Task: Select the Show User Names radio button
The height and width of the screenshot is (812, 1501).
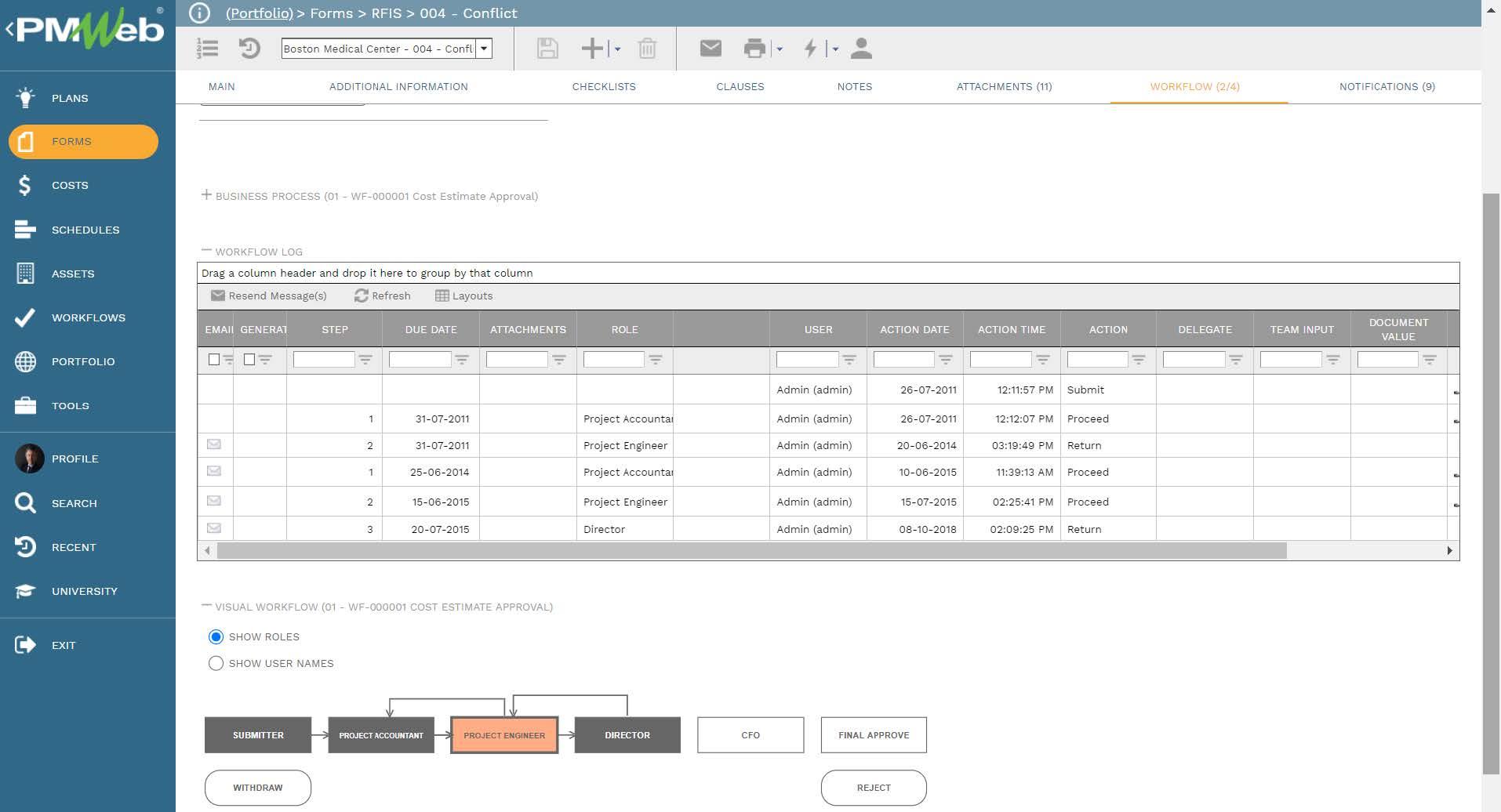Action: (x=216, y=663)
